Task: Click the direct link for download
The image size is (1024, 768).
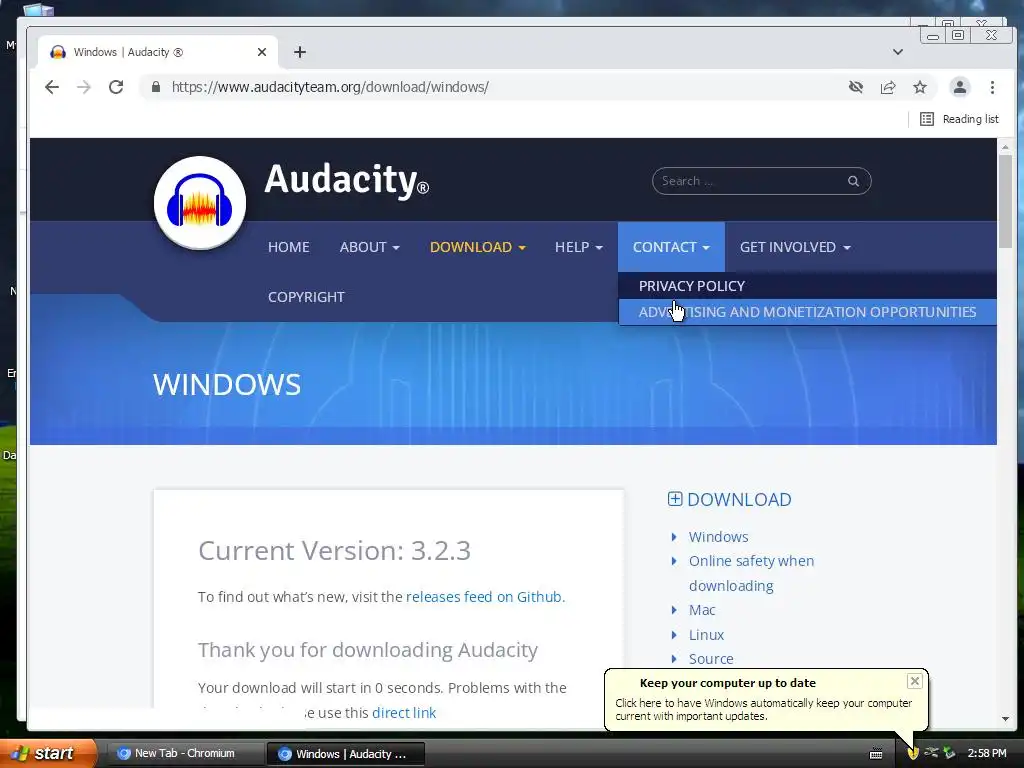Action: [404, 712]
